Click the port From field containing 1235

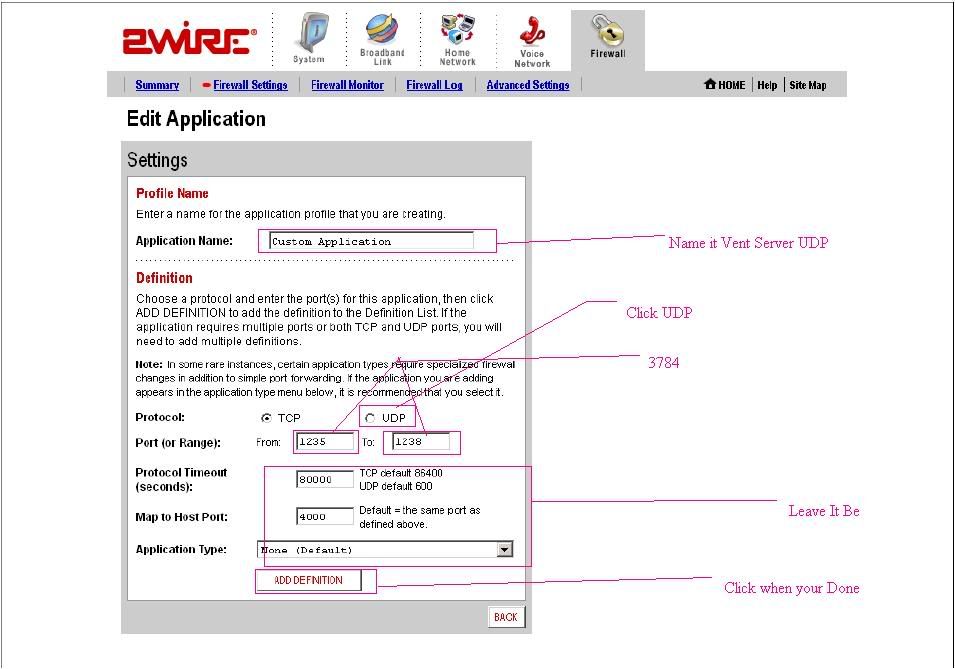325,442
